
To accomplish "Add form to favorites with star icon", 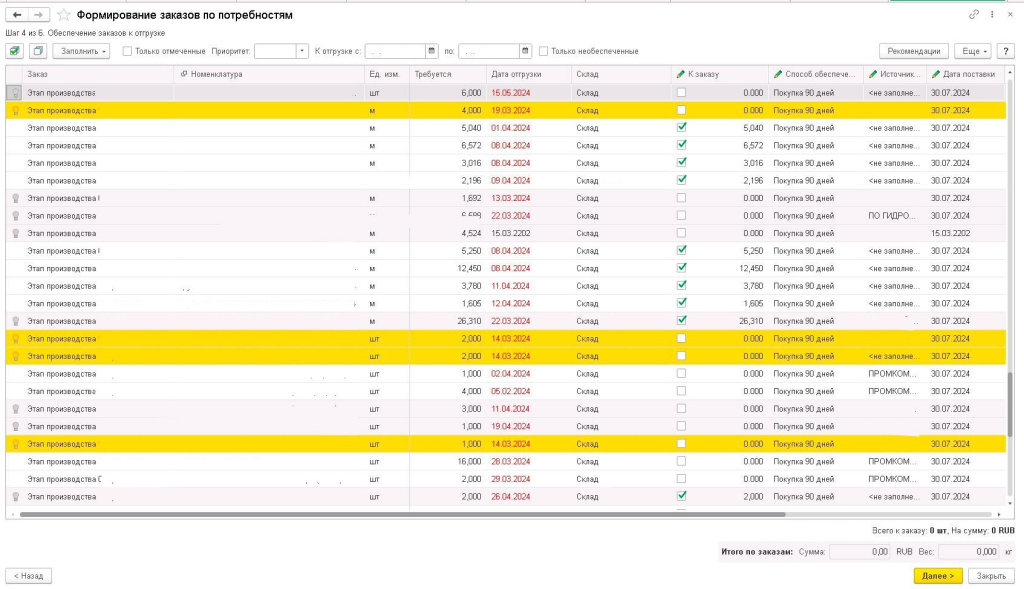I will coord(63,15).
